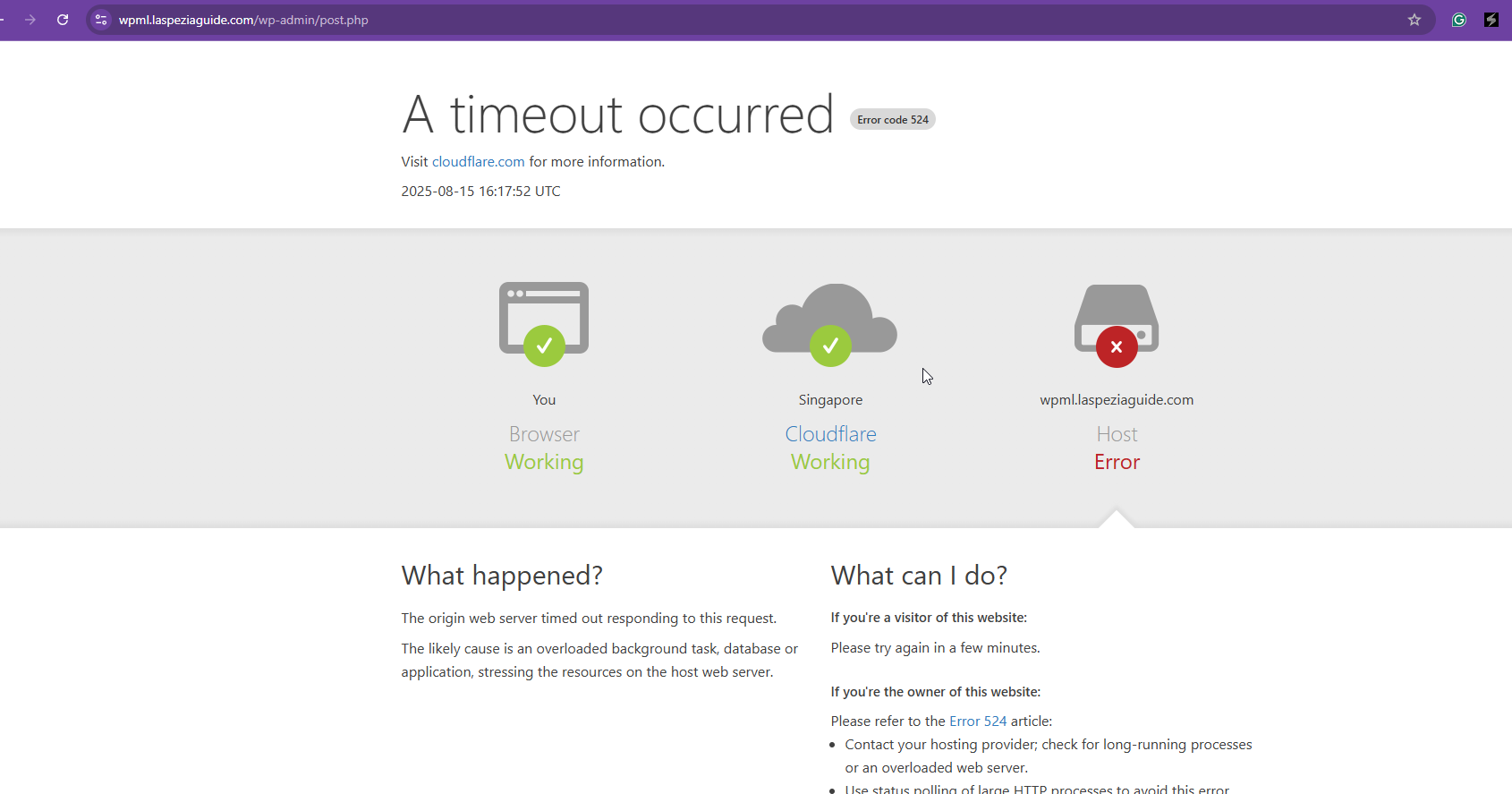Click the 'Working' status under Browser
Screen dimensions: 1512x794
[x=544, y=462]
